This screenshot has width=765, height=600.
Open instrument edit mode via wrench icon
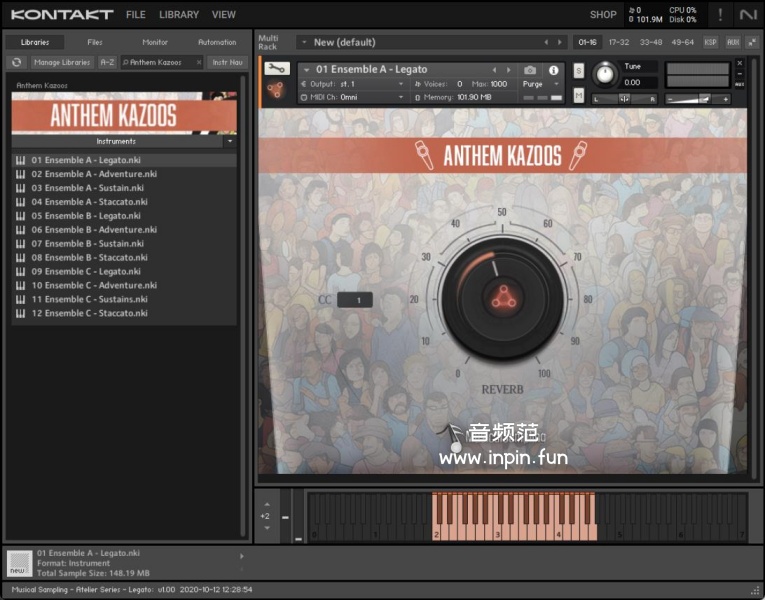[x=276, y=69]
